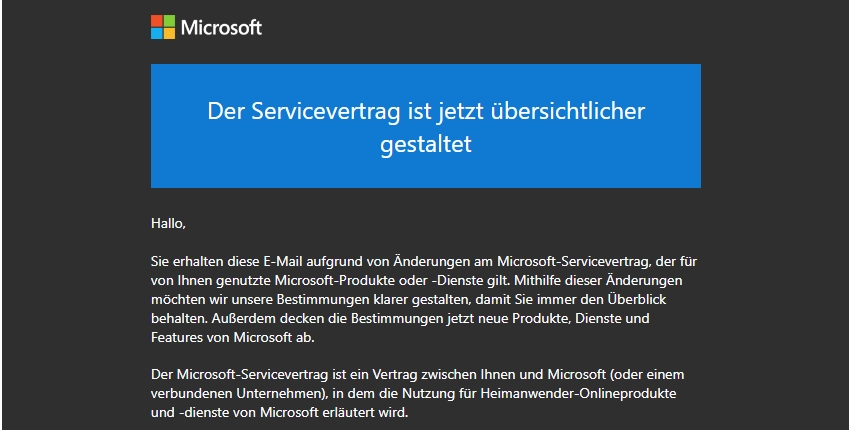The height and width of the screenshot is (430, 849).
Task: Click the Microsoft four-square logo icon
Action: point(163,27)
